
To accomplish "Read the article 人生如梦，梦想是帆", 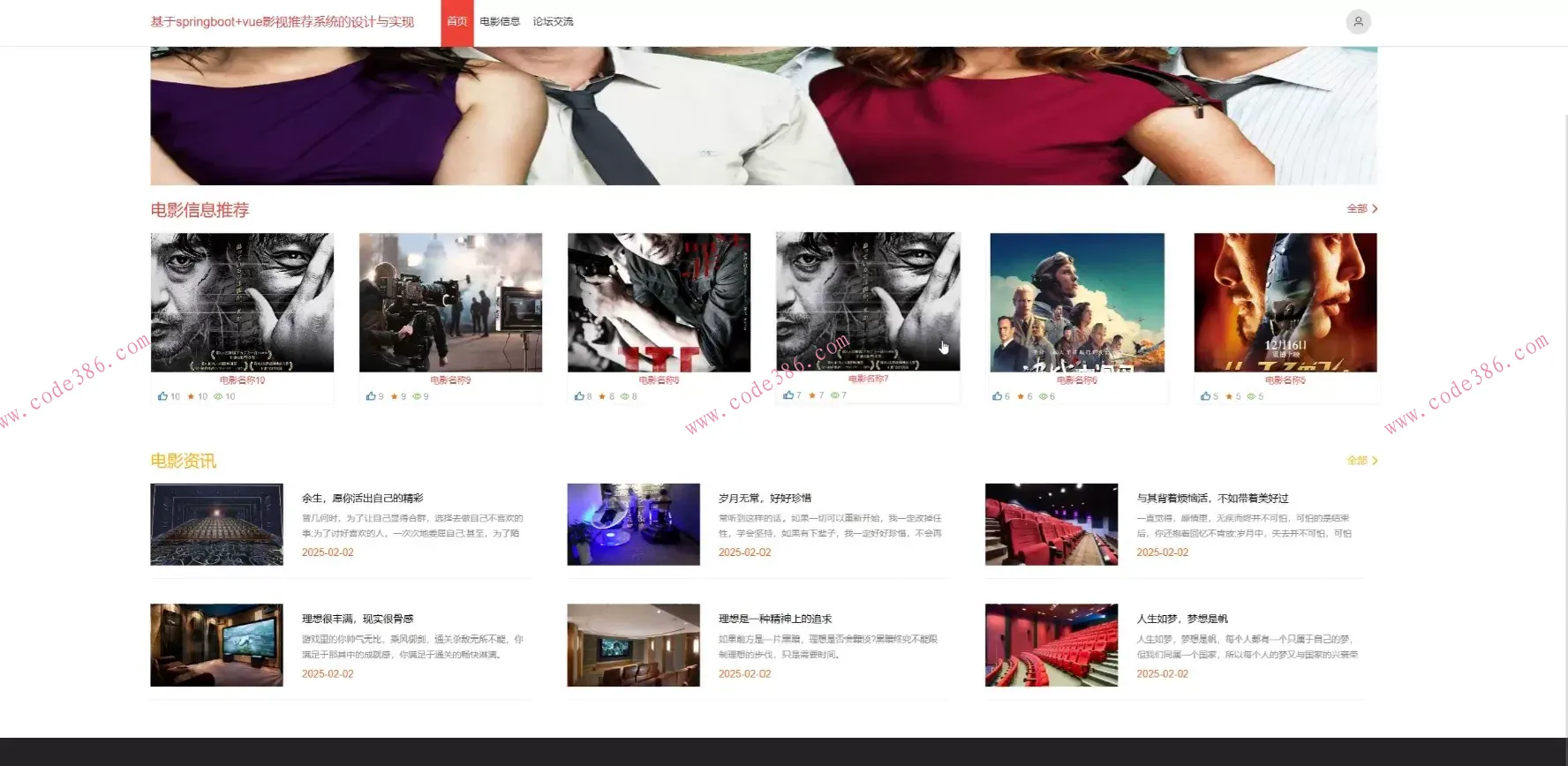I will [1182, 620].
